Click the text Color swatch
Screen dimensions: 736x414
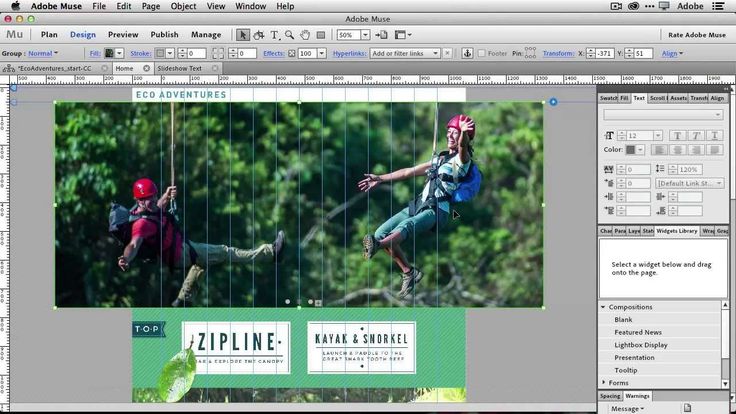pyautogui.click(x=630, y=150)
